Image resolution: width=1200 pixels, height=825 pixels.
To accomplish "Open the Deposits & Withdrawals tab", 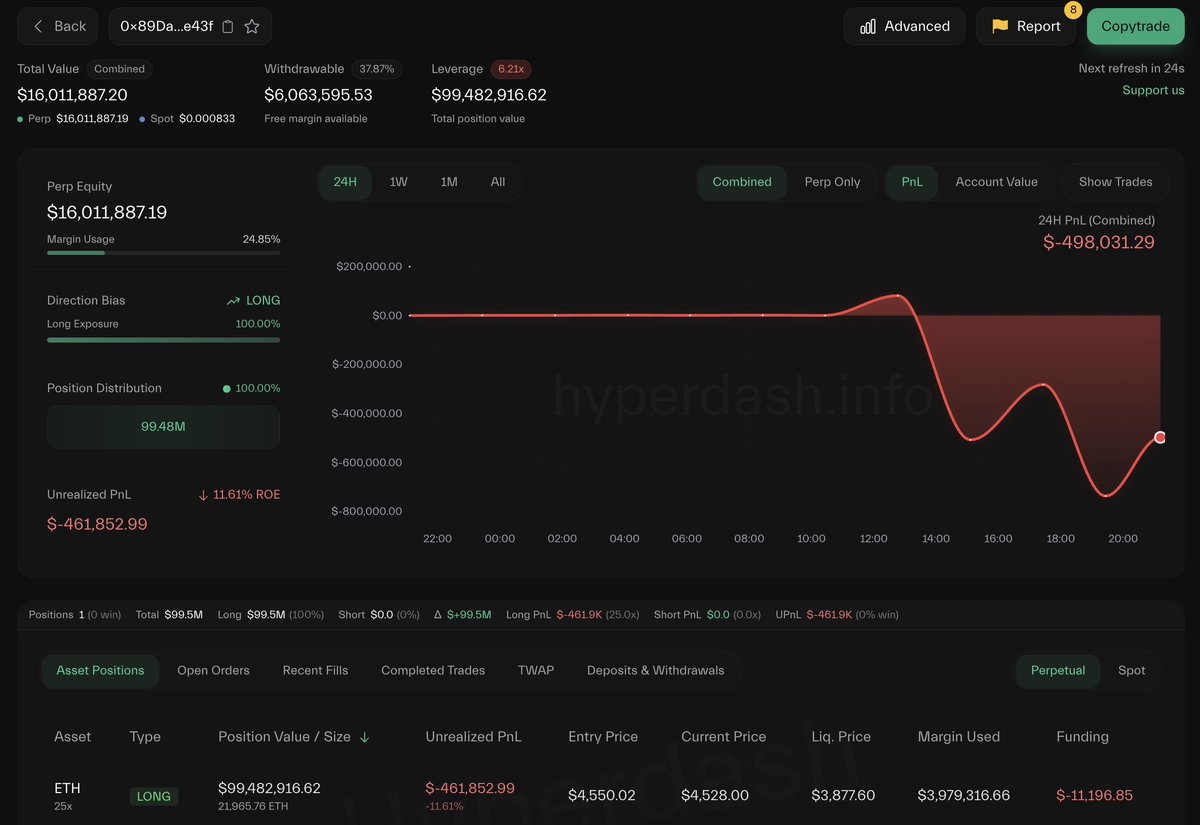I will click(655, 671).
